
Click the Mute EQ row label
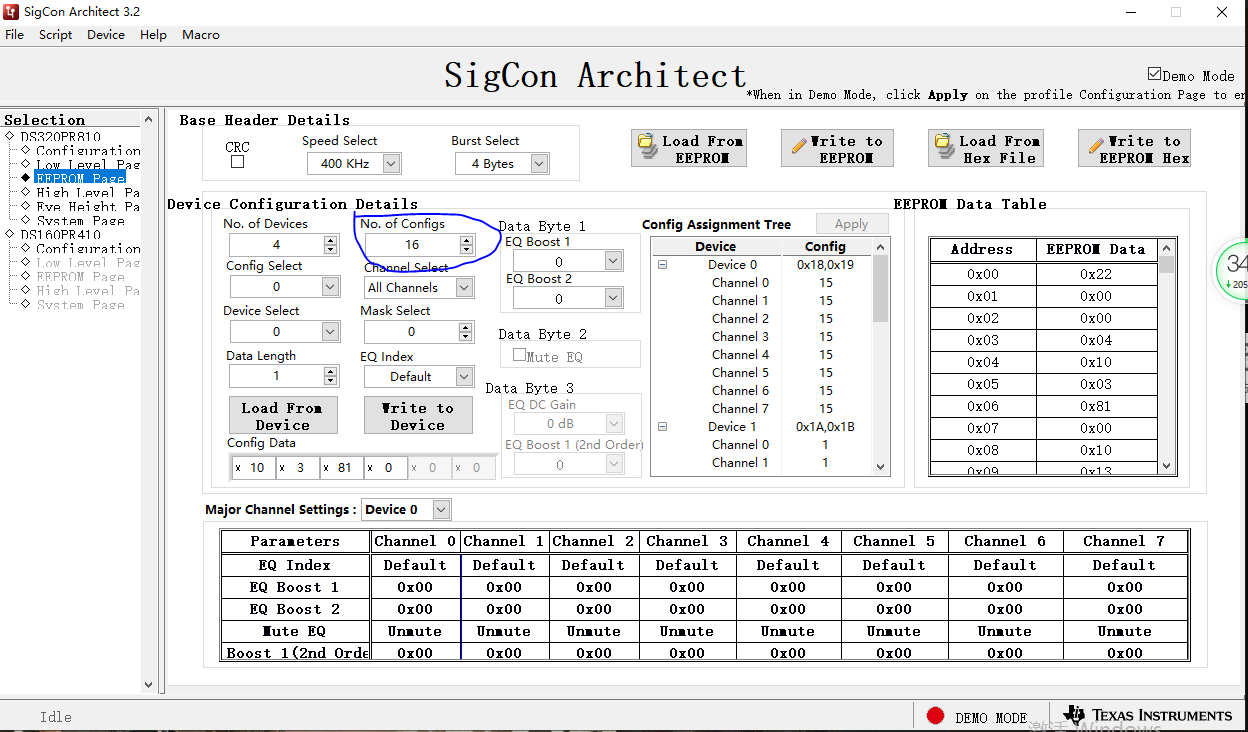pyautogui.click(x=295, y=631)
